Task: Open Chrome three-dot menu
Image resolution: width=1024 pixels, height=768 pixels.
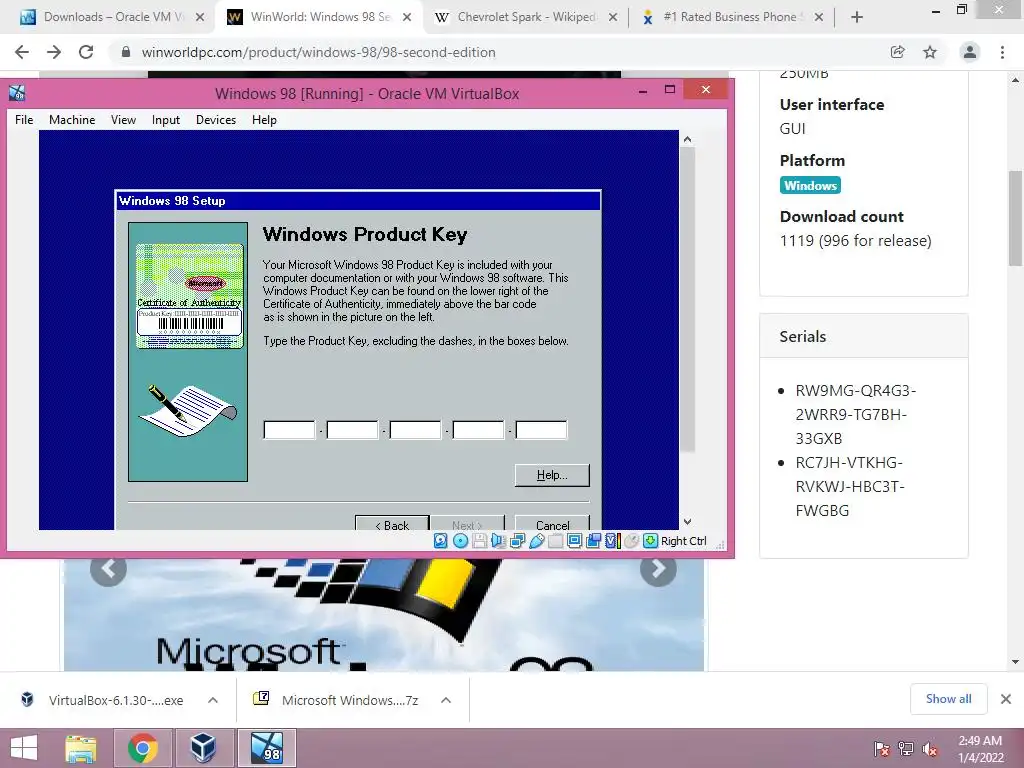Action: pyautogui.click(x=1002, y=52)
